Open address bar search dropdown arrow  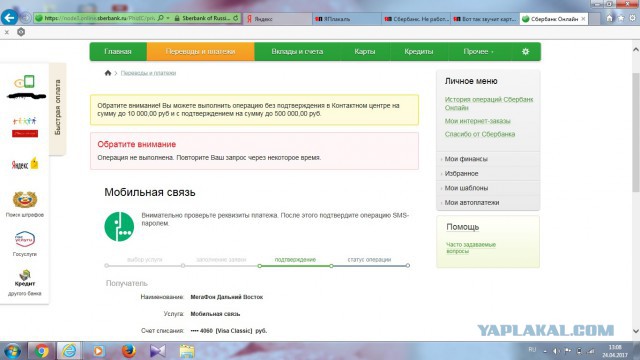(x=168, y=18)
